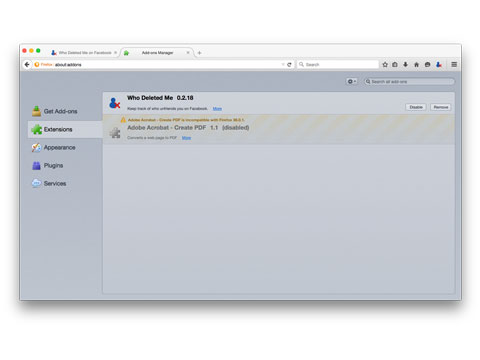Open the hamburger menu
The image size is (480, 360).
click(454, 64)
